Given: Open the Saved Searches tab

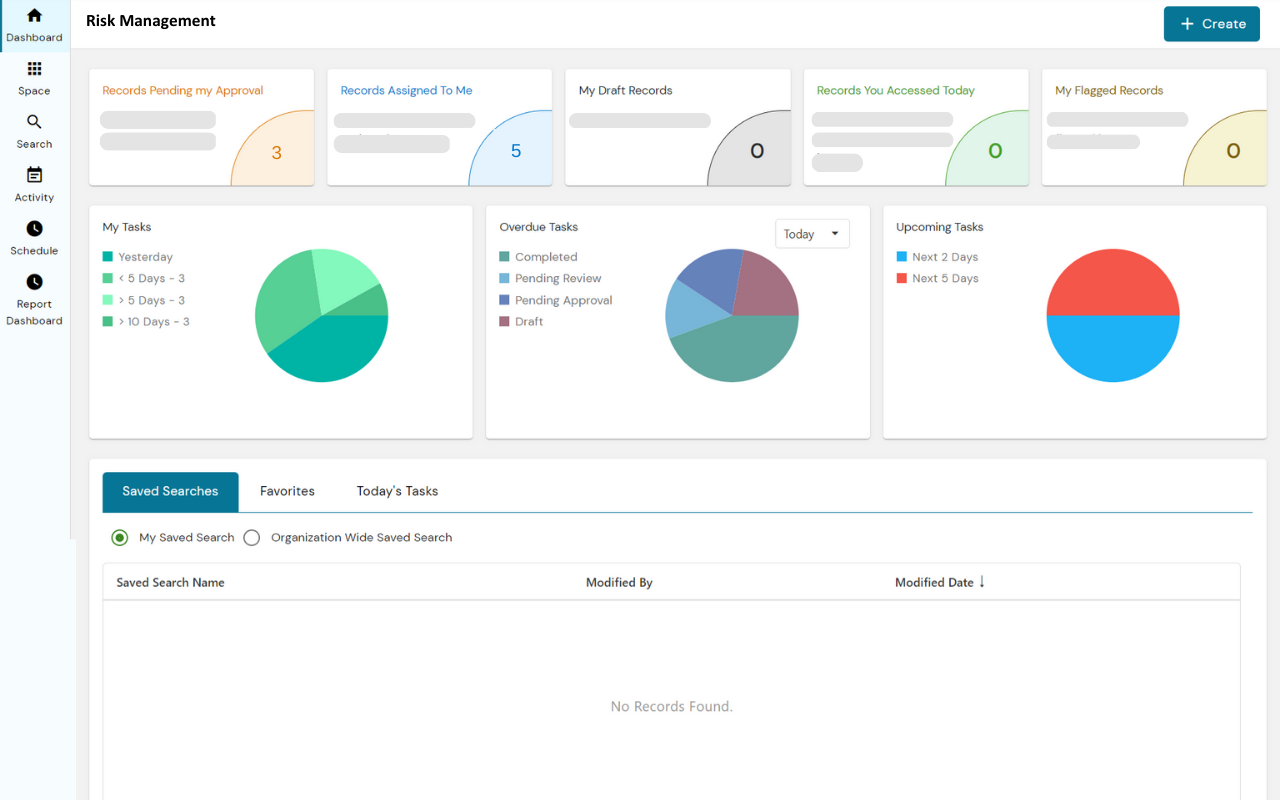Looking at the screenshot, I should tap(170, 491).
